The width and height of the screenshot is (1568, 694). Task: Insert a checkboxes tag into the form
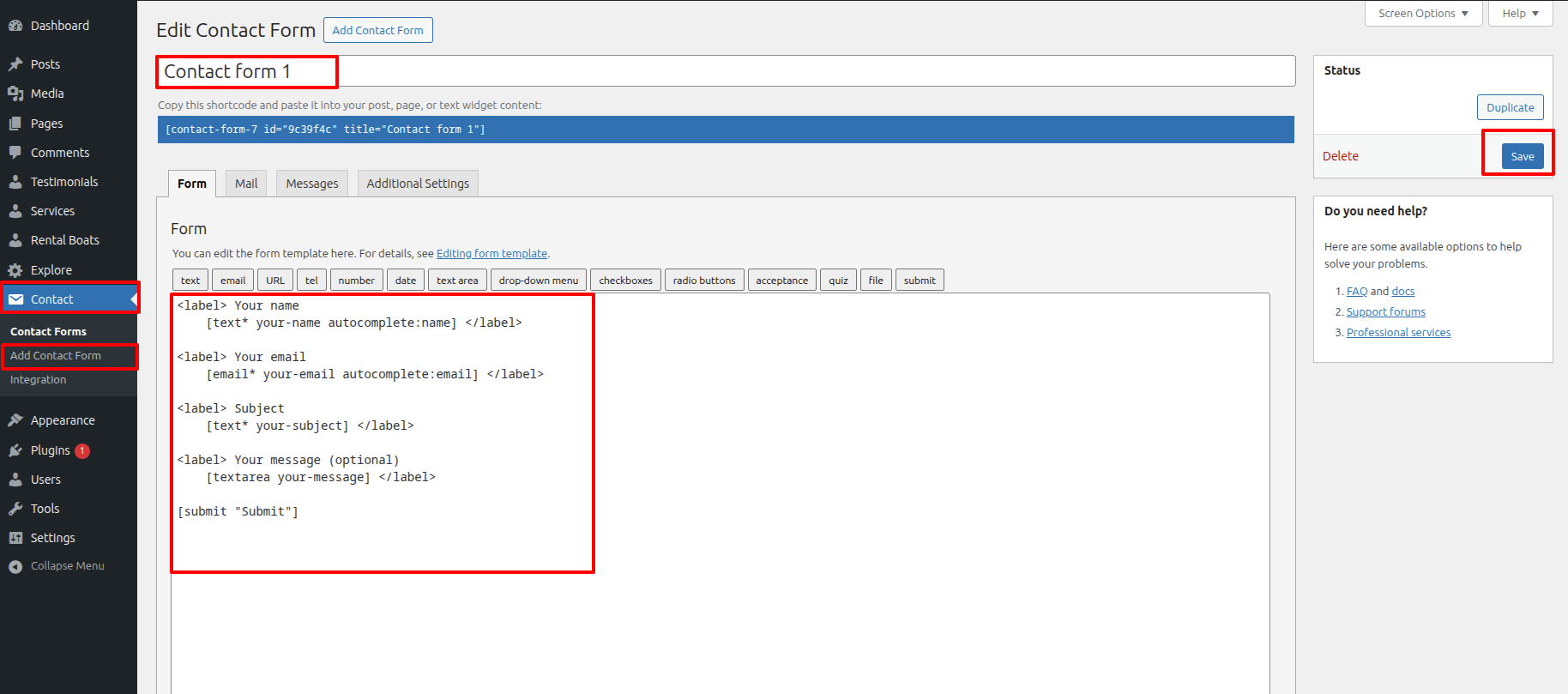click(x=625, y=281)
